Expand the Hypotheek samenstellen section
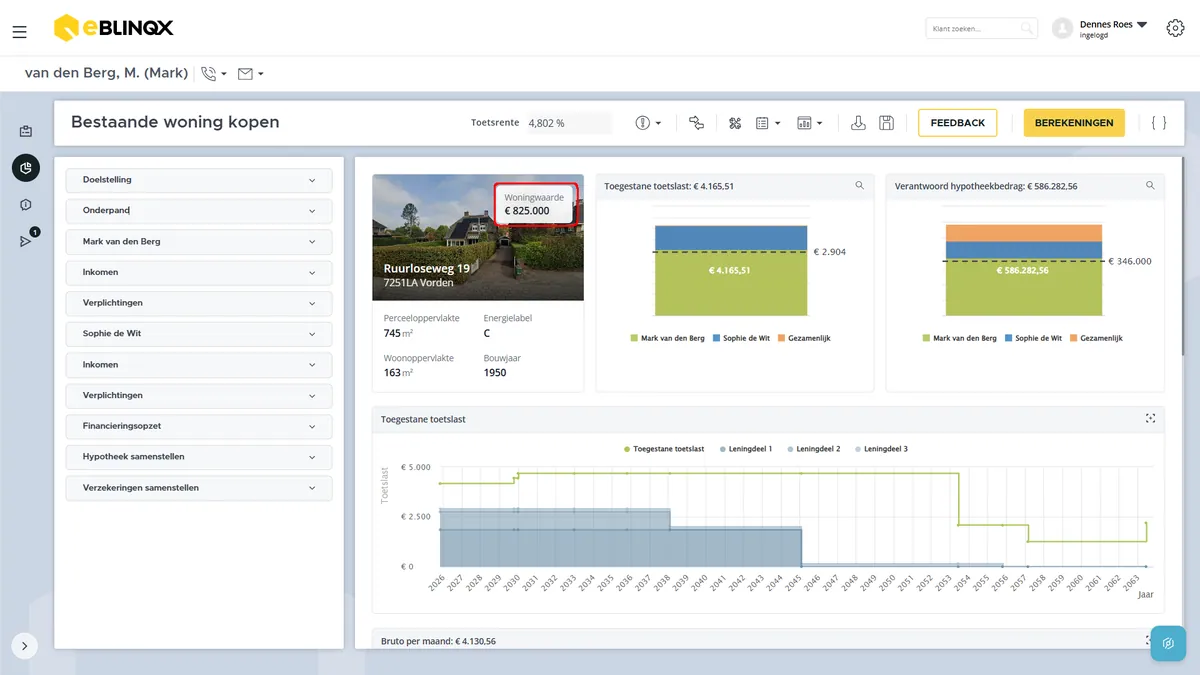Image resolution: width=1200 pixels, height=675 pixels. [x=199, y=457]
